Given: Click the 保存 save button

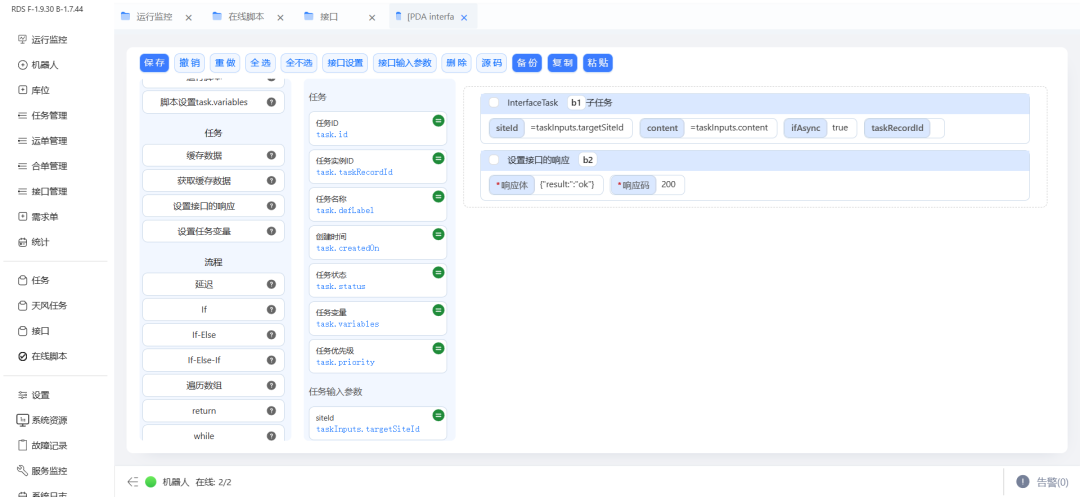Looking at the screenshot, I should pos(154,62).
